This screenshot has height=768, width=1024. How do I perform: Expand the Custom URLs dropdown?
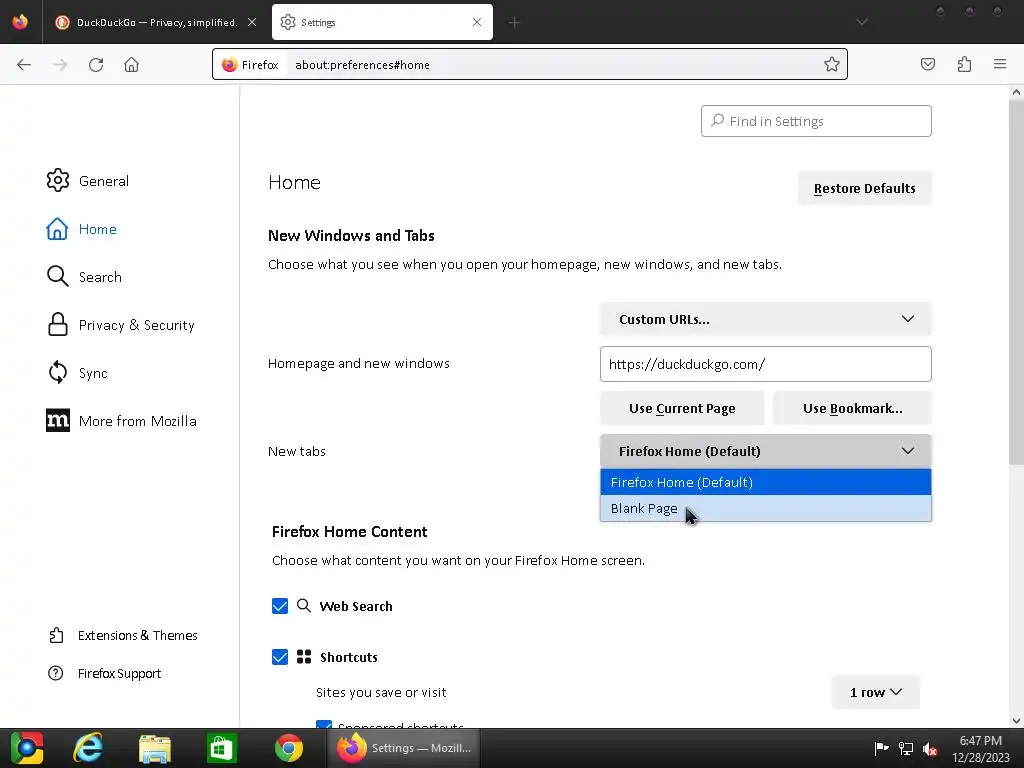[x=765, y=319]
